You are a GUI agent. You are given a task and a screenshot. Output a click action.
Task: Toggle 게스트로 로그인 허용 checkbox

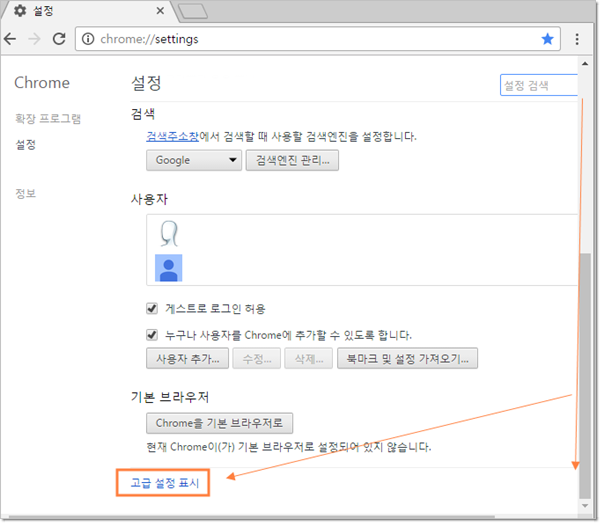point(152,308)
